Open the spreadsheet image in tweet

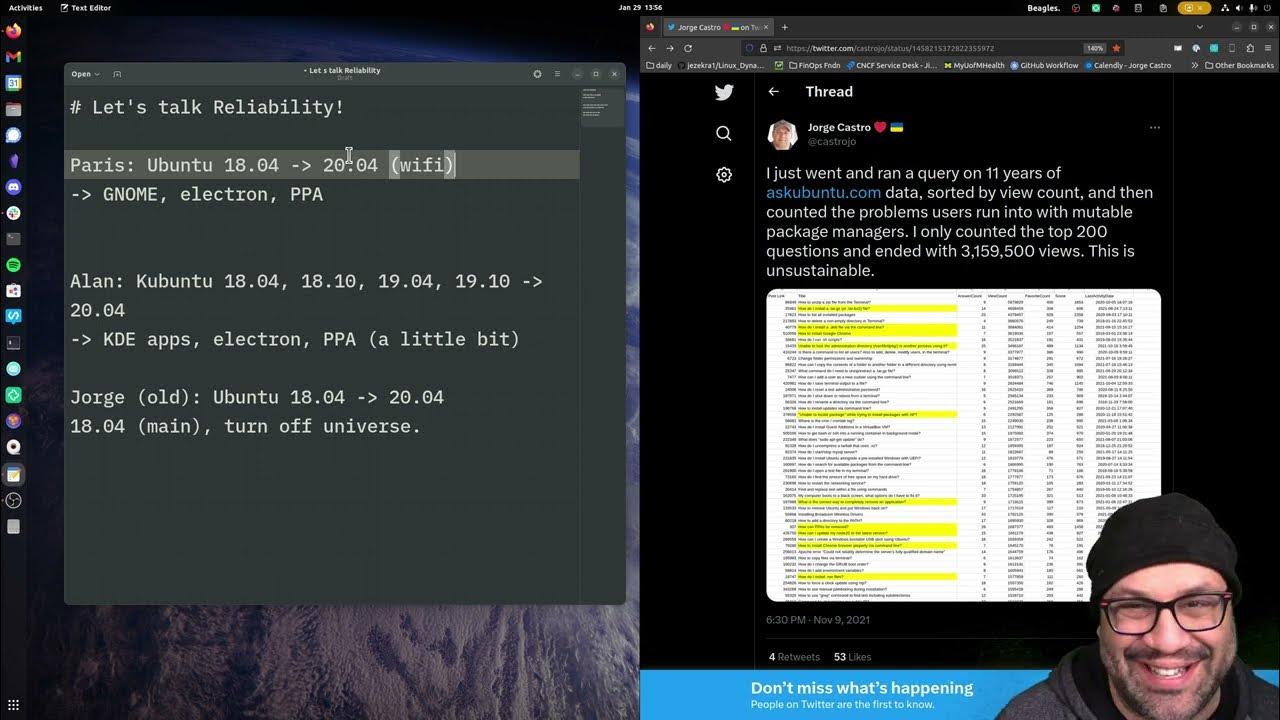click(963, 445)
